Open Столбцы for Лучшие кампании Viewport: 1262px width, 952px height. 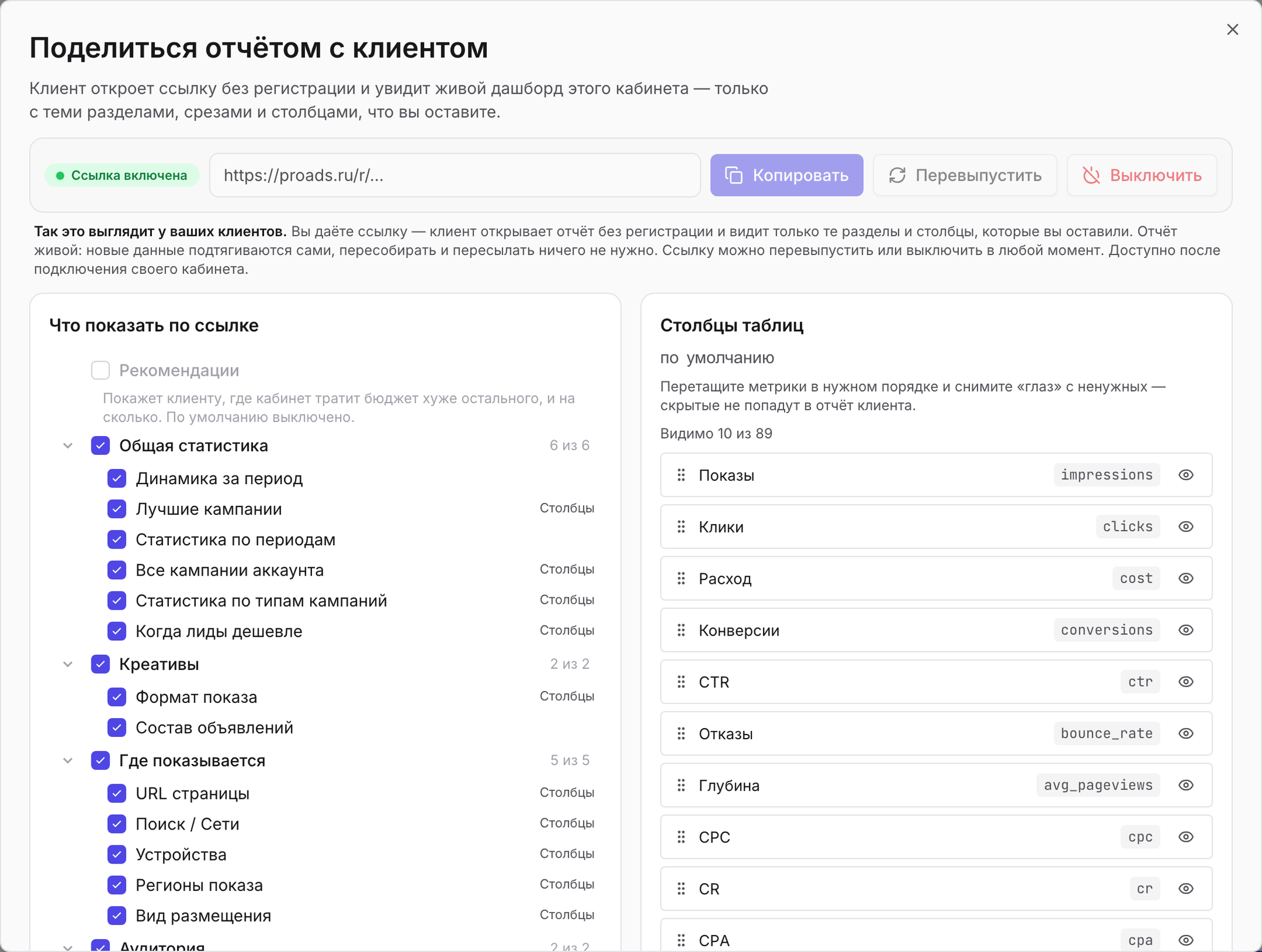pos(566,508)
